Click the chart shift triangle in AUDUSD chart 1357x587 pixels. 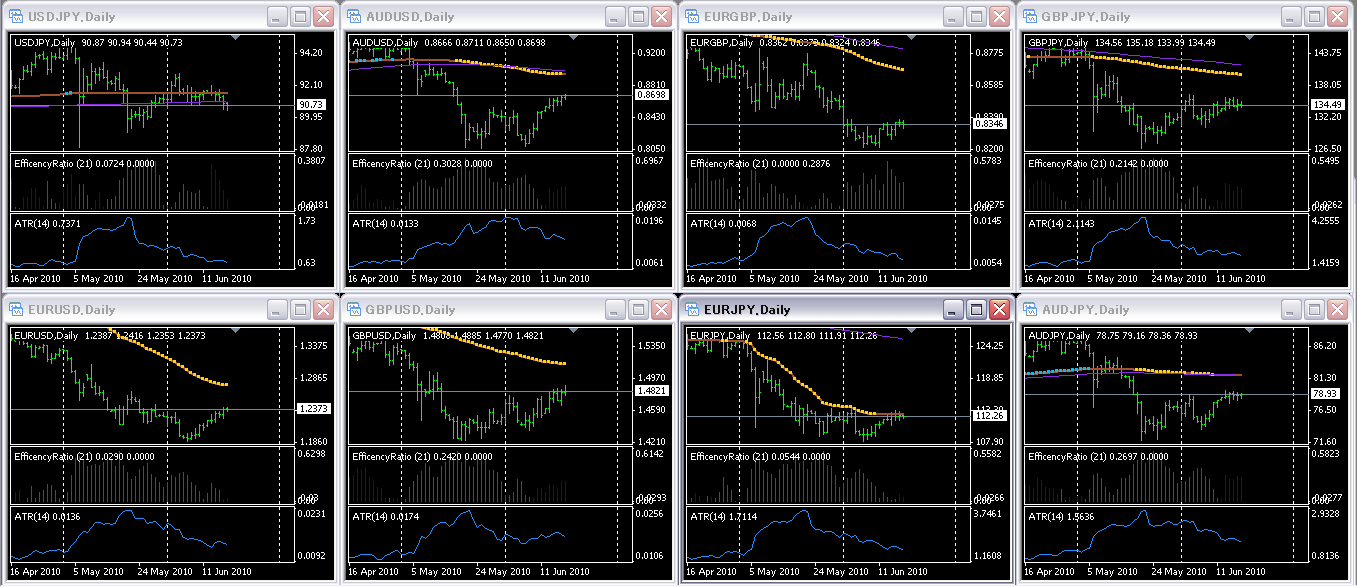point(573,37)
